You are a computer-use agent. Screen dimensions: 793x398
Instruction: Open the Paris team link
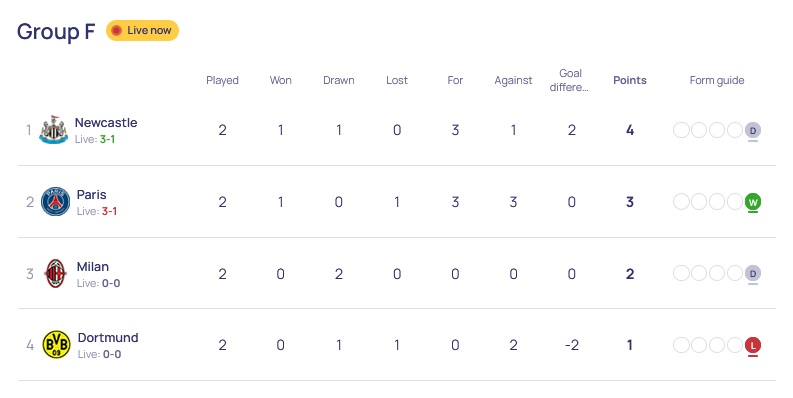point(92,195)
